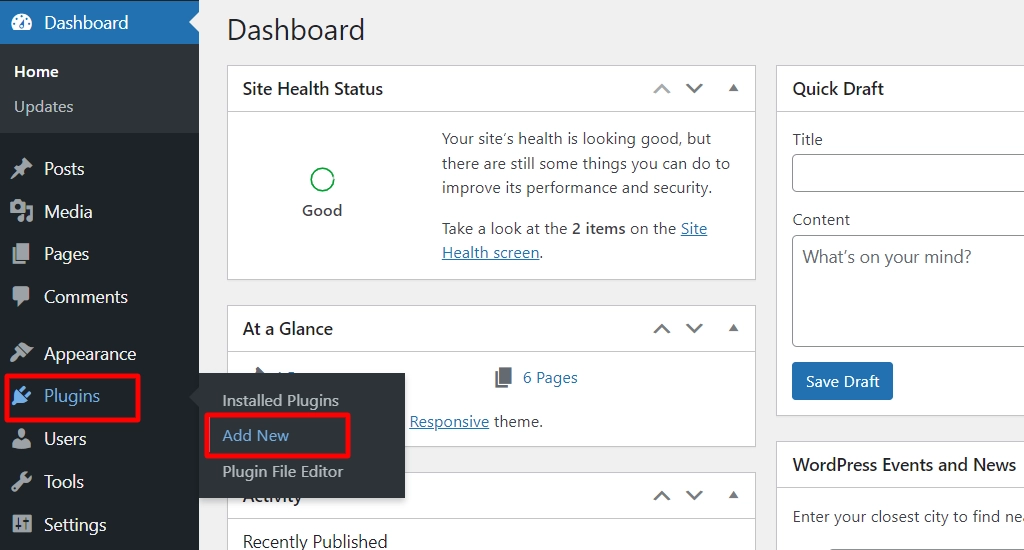Move Site Health Status panel up

point(662,89)
